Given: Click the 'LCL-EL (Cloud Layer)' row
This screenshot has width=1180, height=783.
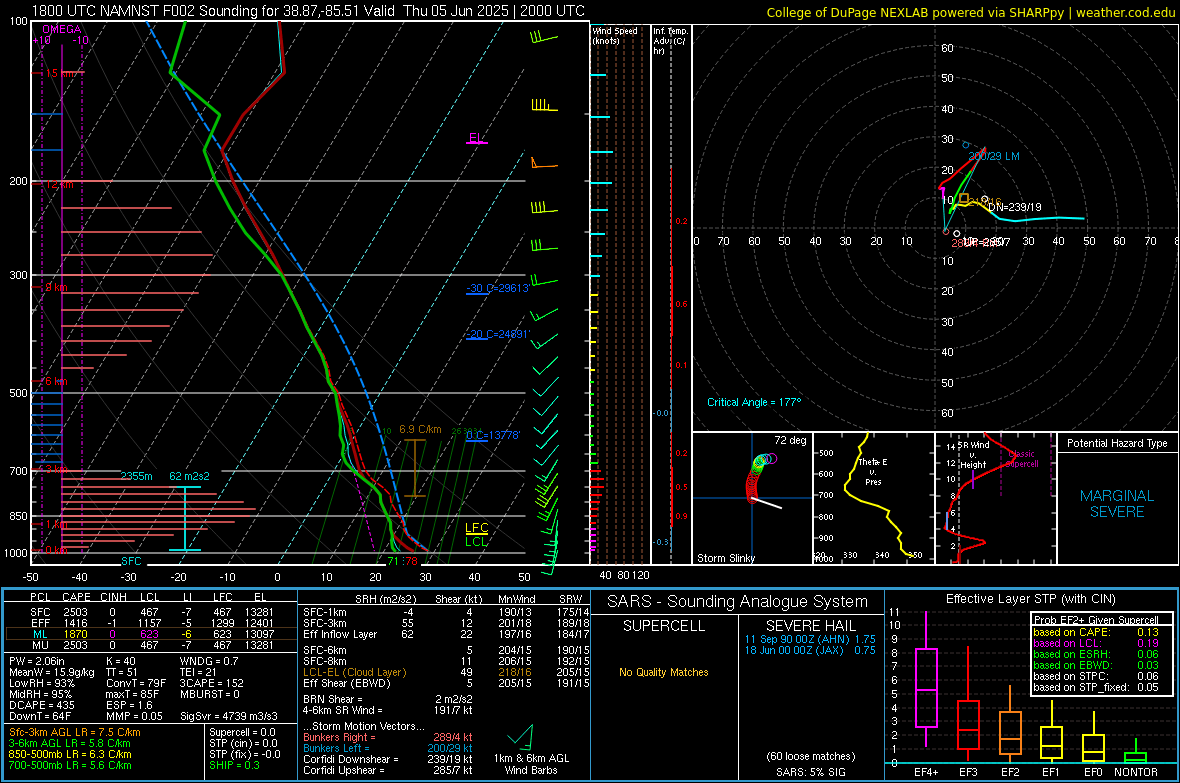Looking at the screenshot, I should (x=446, y=672).
